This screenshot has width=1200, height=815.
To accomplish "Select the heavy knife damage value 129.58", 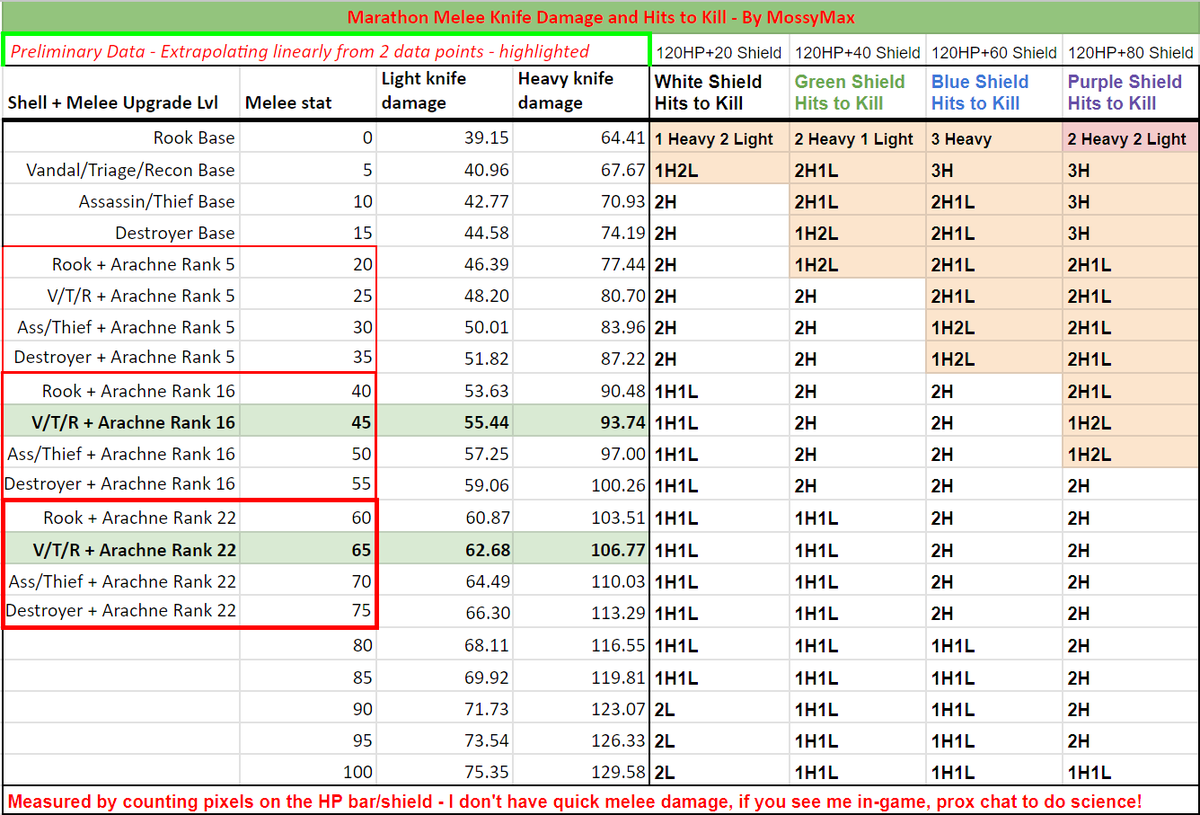I will [x=582, y=772].
